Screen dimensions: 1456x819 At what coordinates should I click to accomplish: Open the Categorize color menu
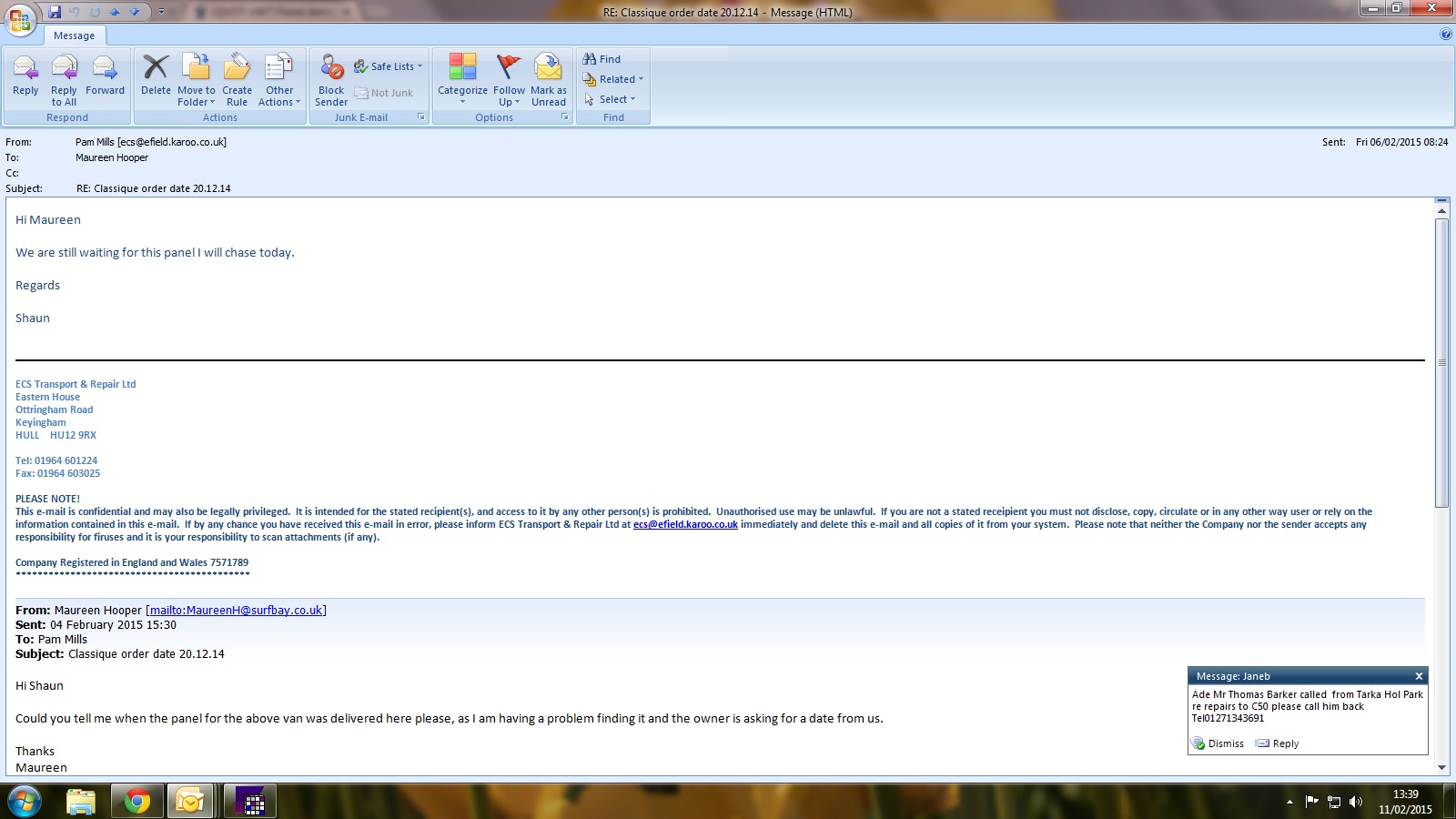[x=462, y=78]
